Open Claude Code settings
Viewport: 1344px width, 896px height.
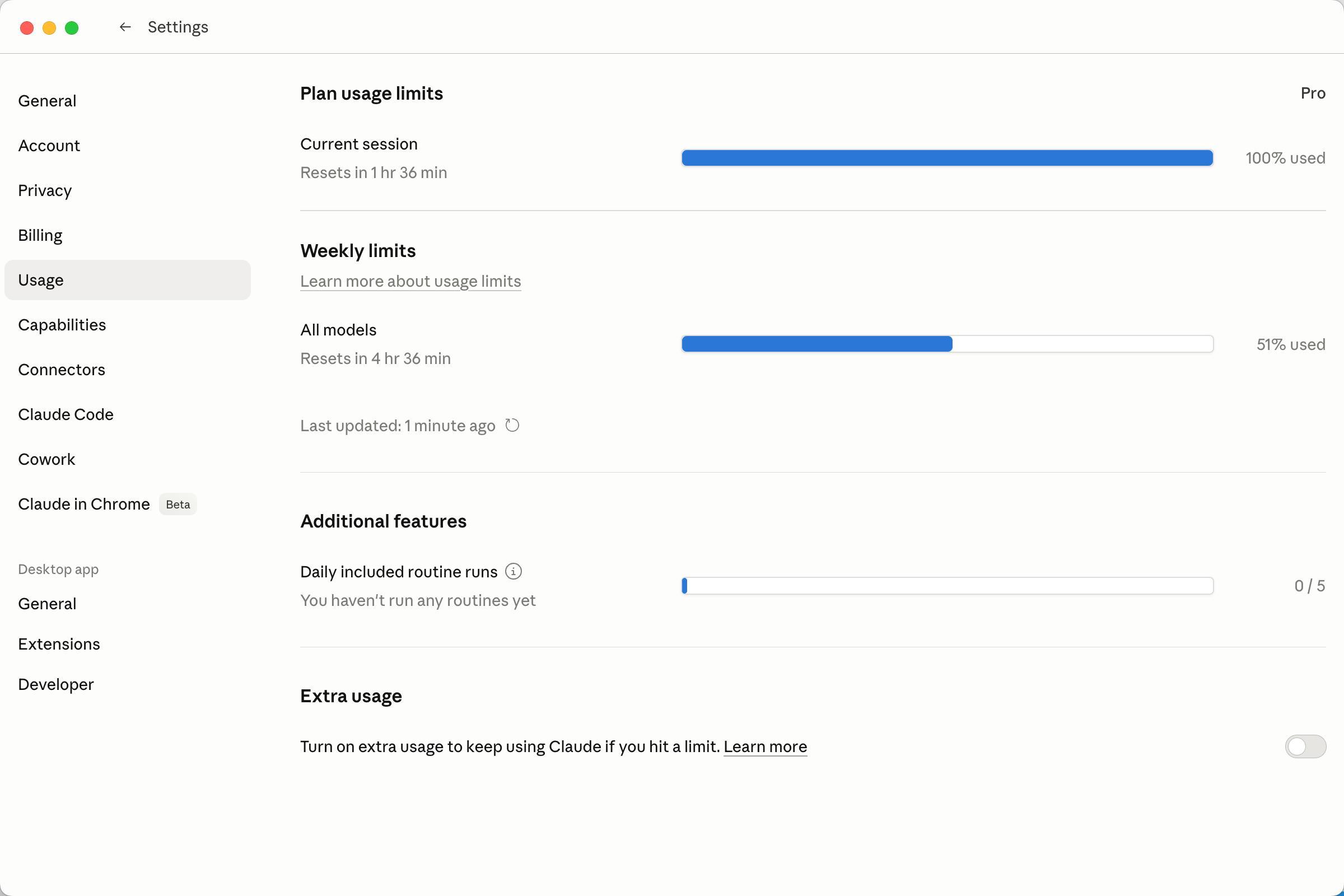[66, 414]
